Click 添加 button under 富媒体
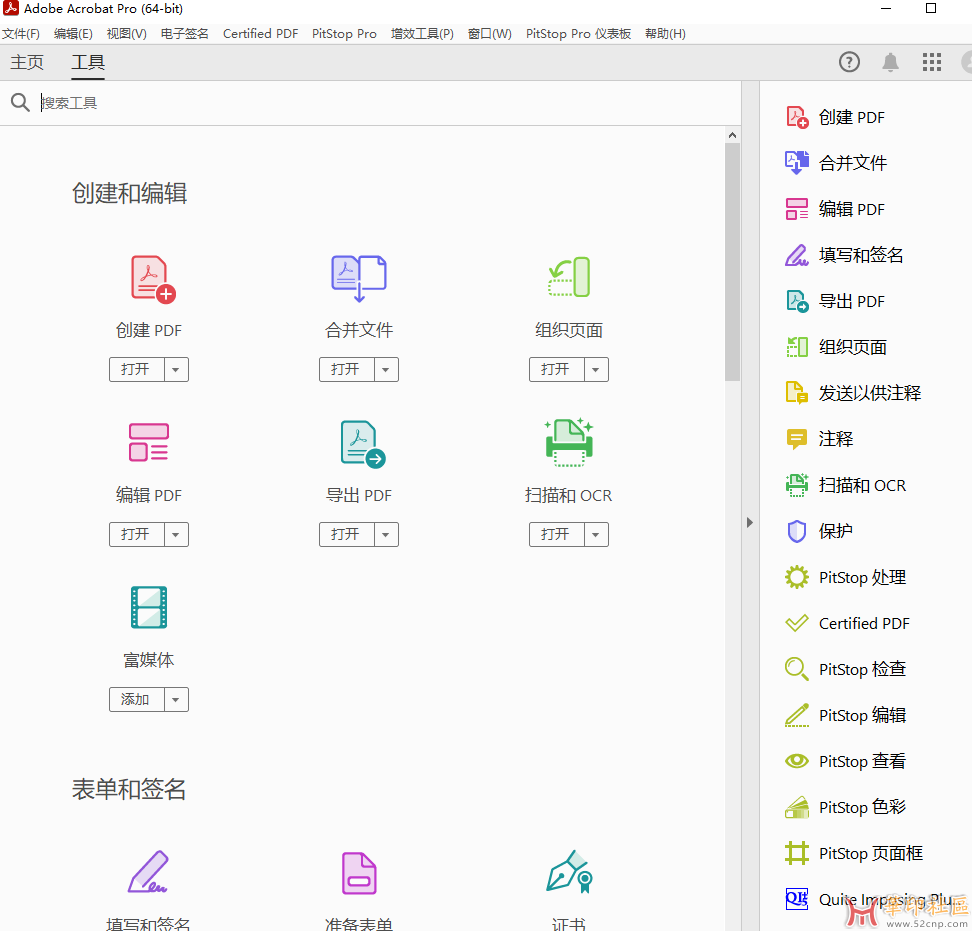Image resolution: width=972 pixels, height=931 pixels. 136,700
